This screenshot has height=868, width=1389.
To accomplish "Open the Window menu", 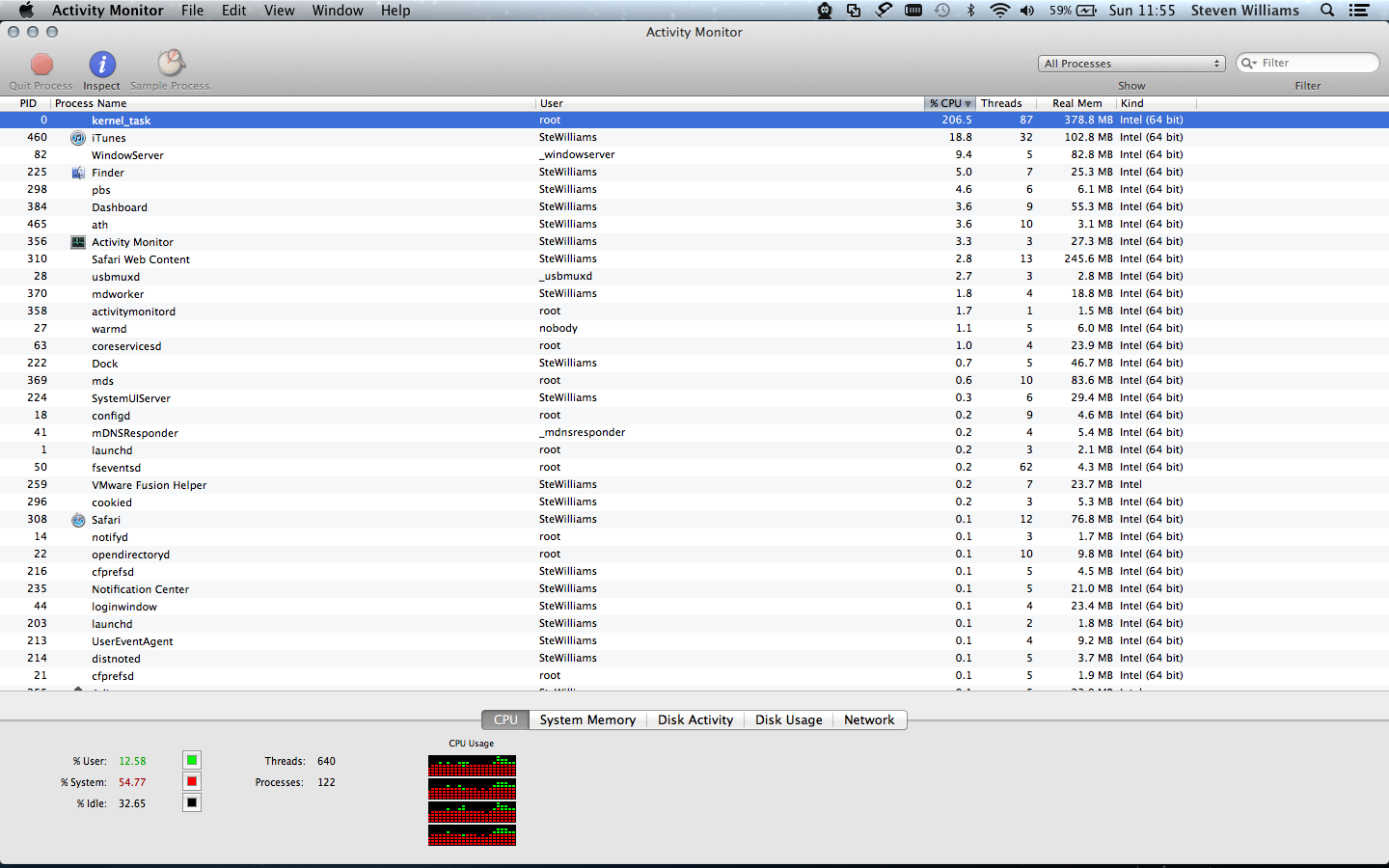I will tap(338, 11).
